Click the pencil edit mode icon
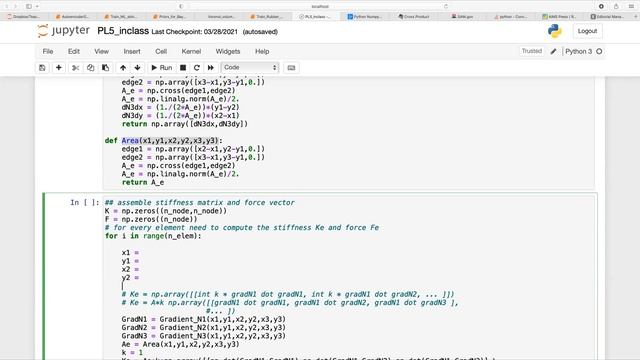Screen dimensions: 640x360 pyautogui.click(x=553, y=51)
